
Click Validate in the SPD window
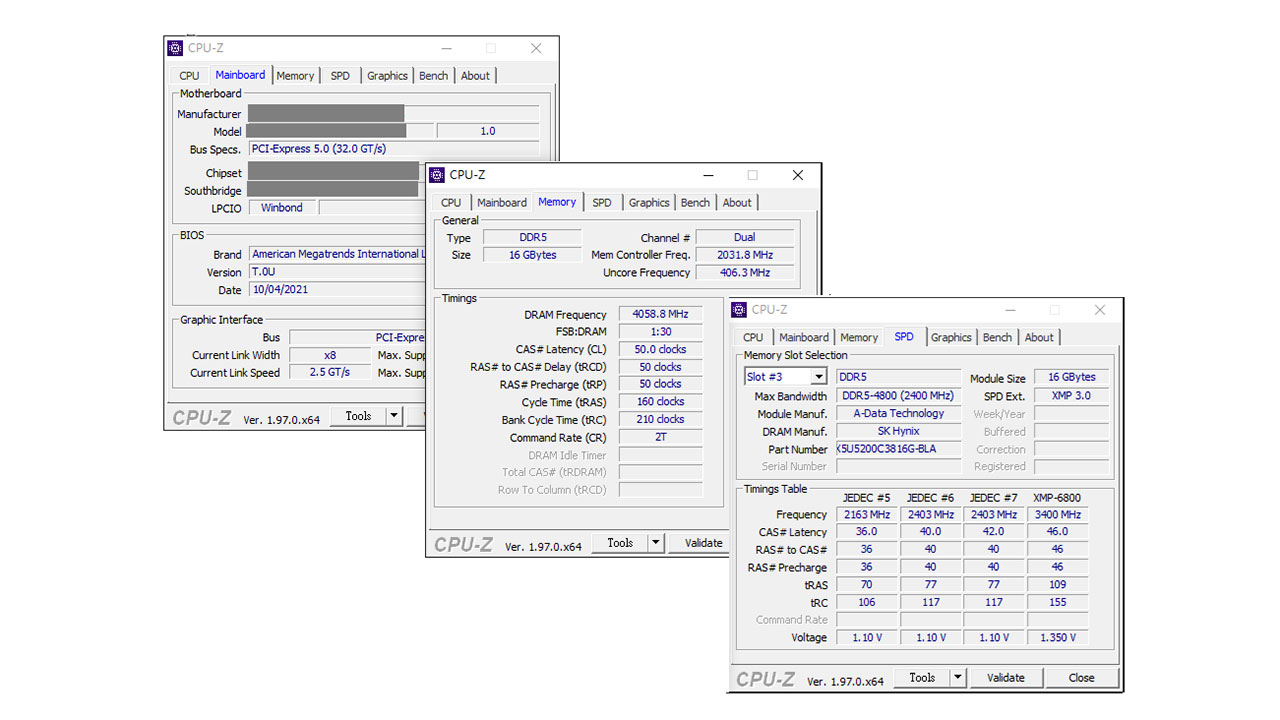click(1006, 678)
